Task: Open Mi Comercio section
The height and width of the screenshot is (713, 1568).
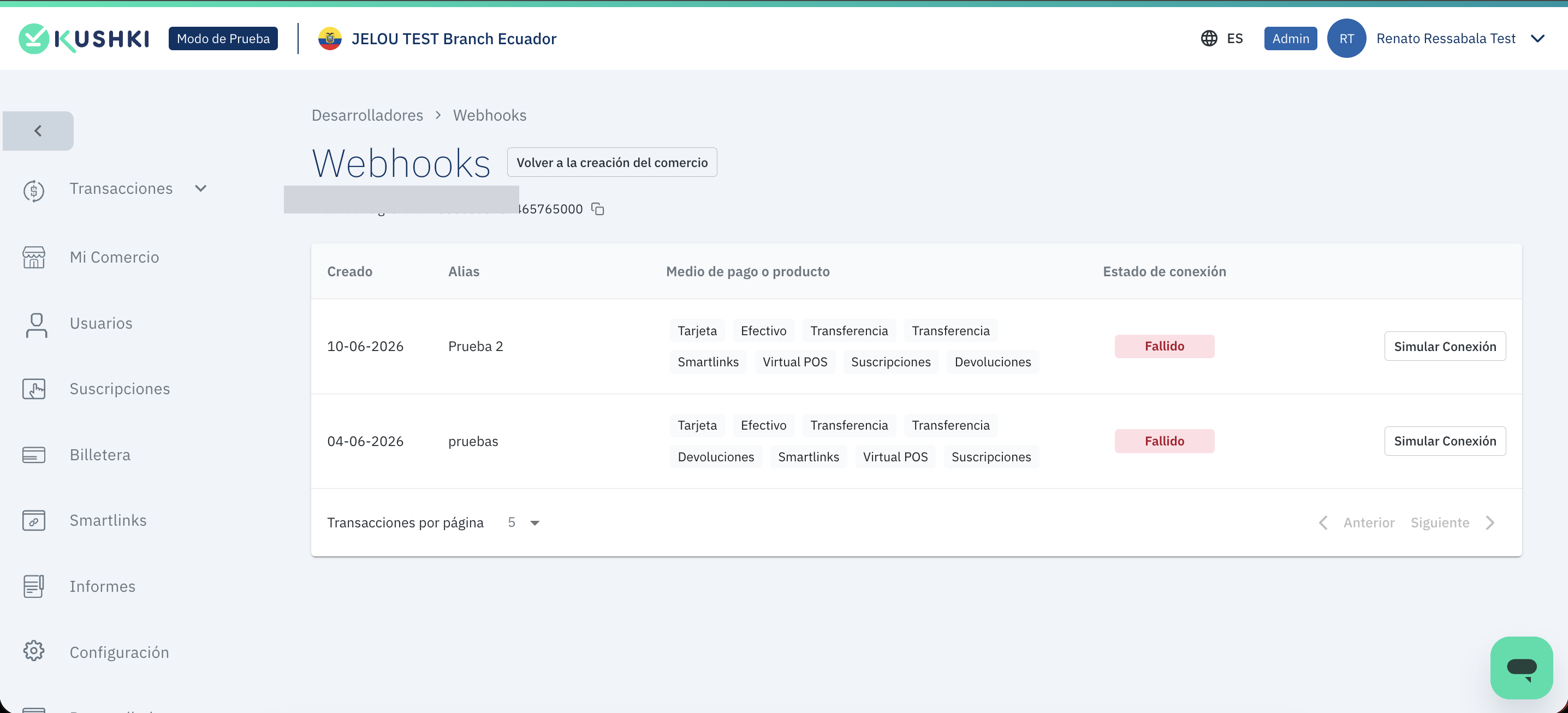Action: point(115,257)
